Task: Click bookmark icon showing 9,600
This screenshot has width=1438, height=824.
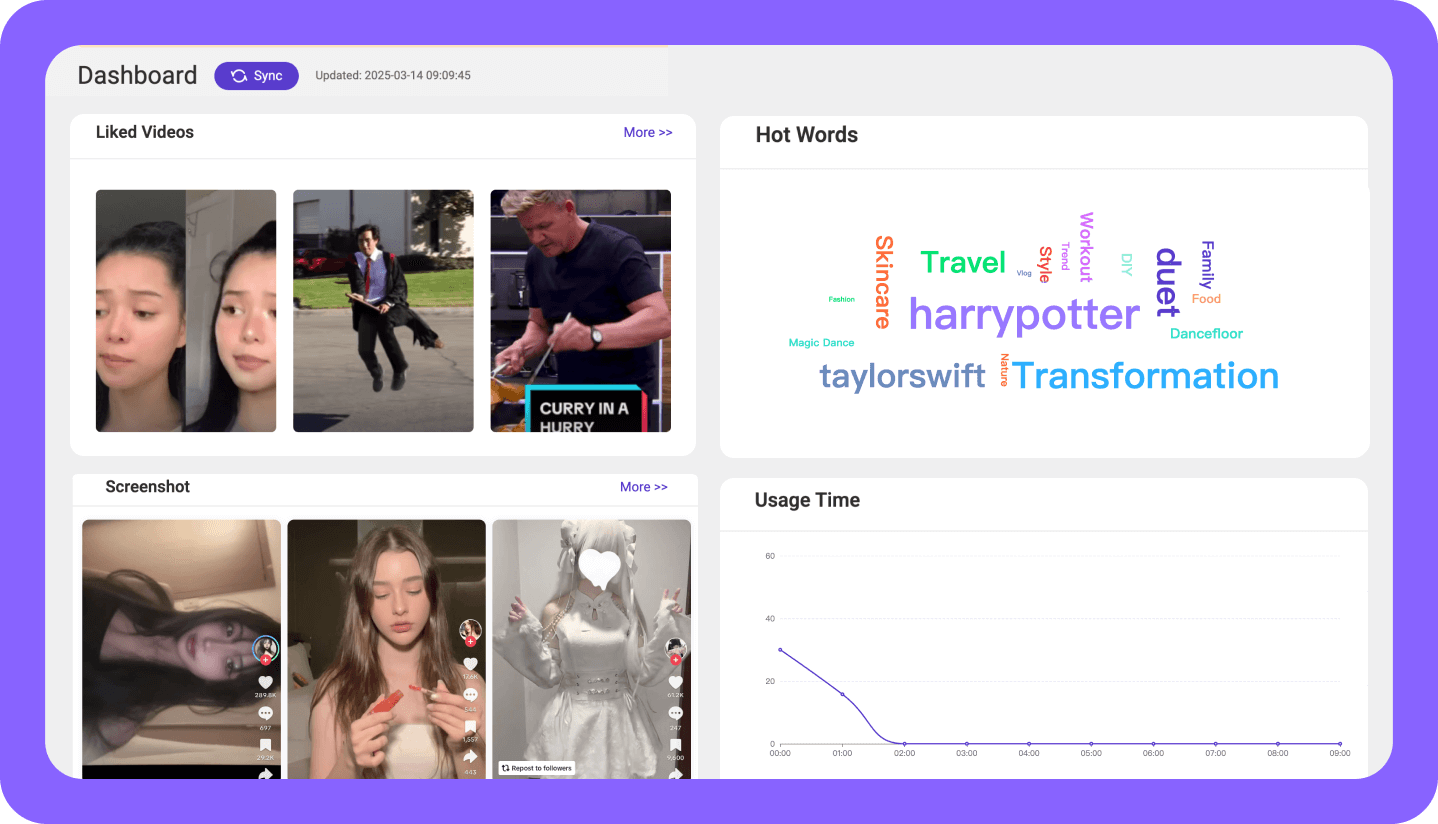Action: 675,746
